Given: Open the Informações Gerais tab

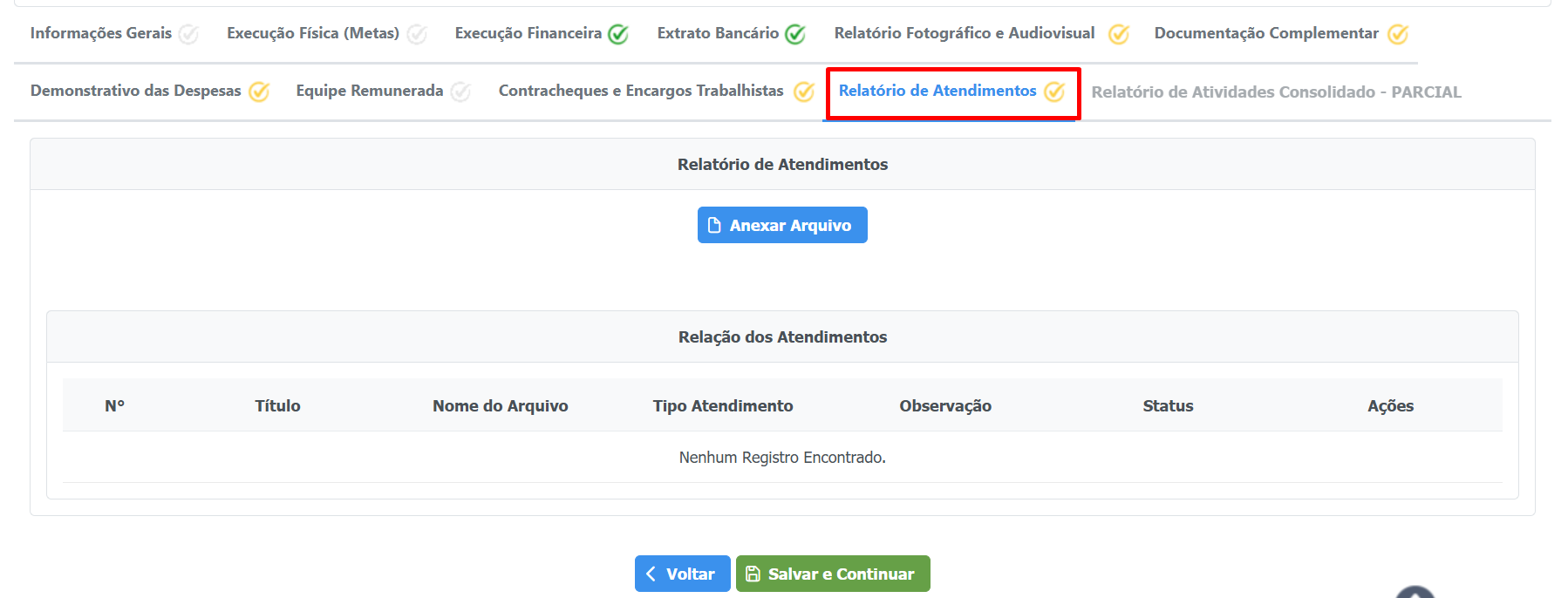Looking at the screenshot, I should (101, 33).
